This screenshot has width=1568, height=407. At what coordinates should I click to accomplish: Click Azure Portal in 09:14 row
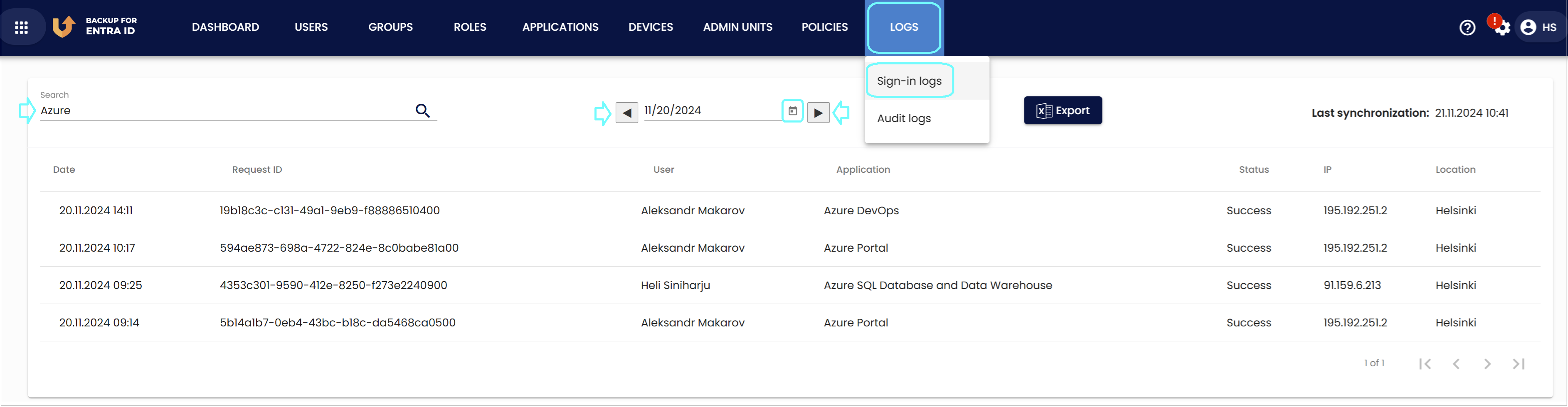pyautogui.click(x=855, y=323)
